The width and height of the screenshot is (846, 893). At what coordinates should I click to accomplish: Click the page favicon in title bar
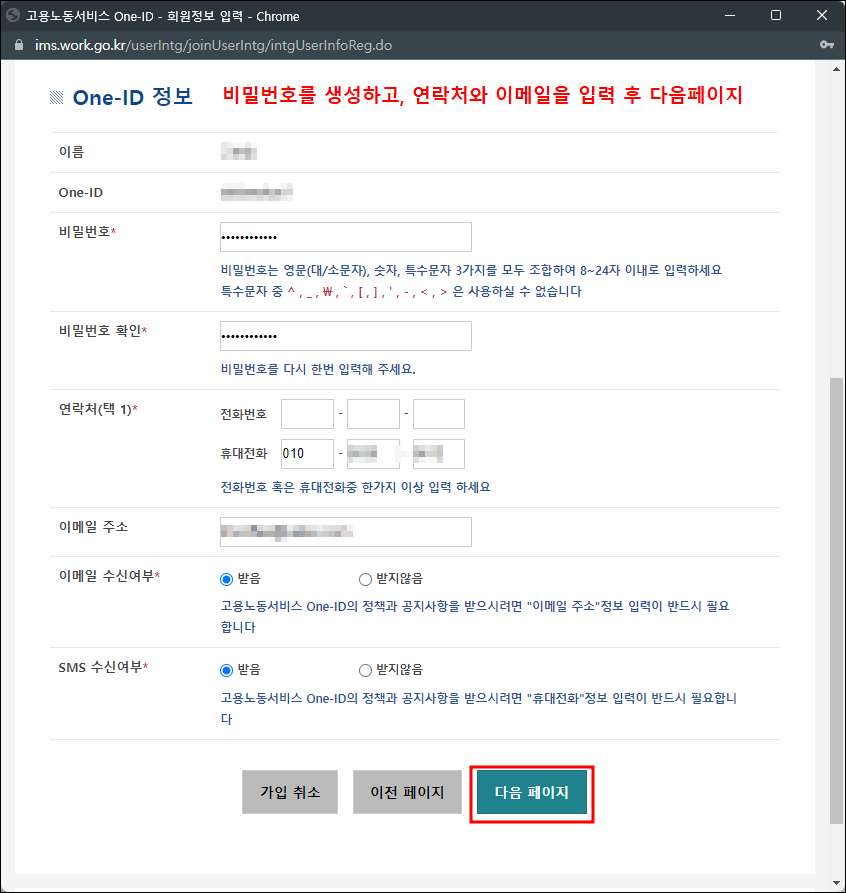tap(15, 14)
